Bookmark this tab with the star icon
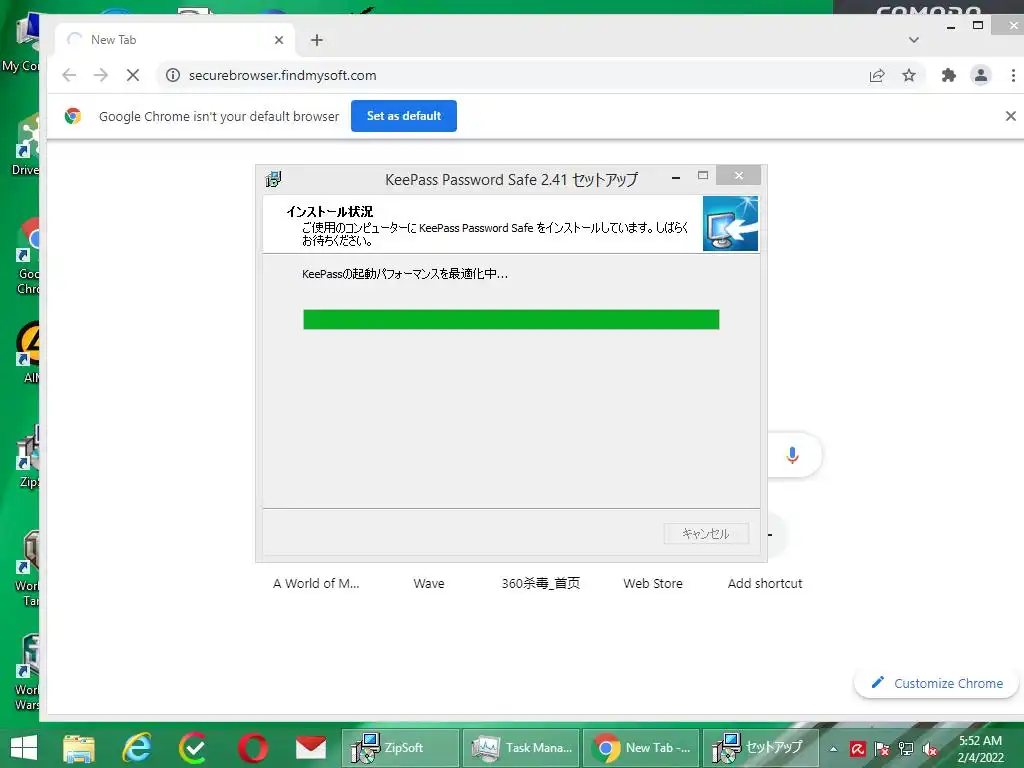 pos(908,76)
